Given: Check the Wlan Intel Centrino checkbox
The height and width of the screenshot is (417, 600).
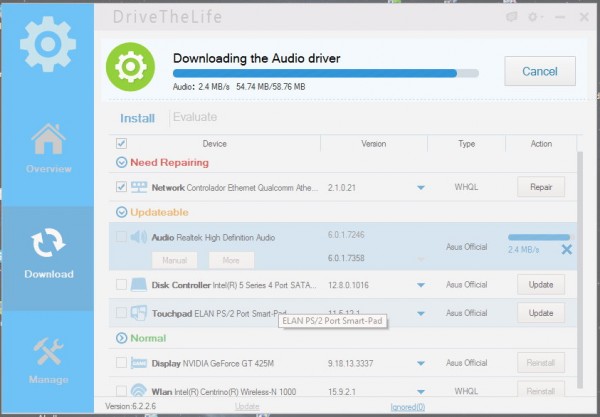Looking at the screenshot, I should pos(121,391).
